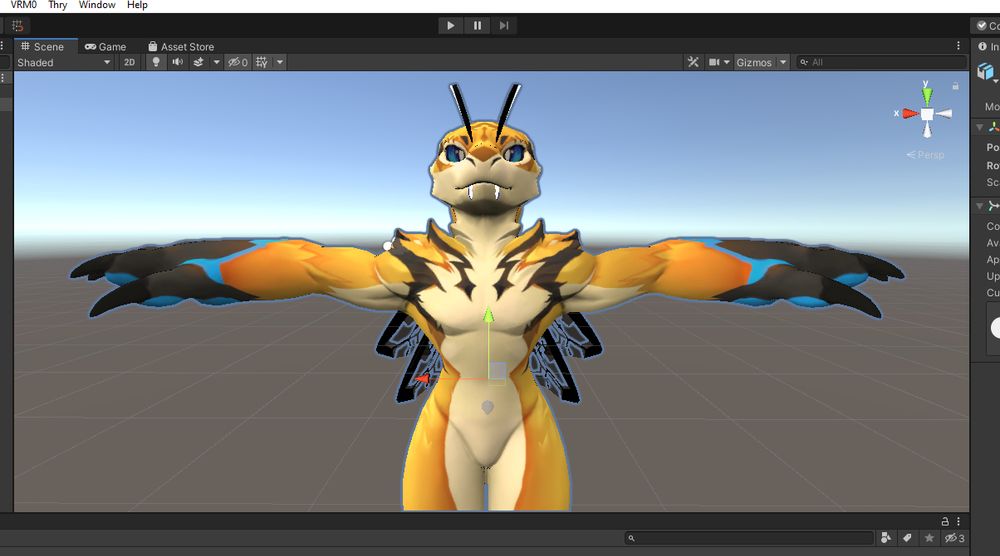Click the scene camera settings icon
1000x556 pixels.
tap(714, 62)
